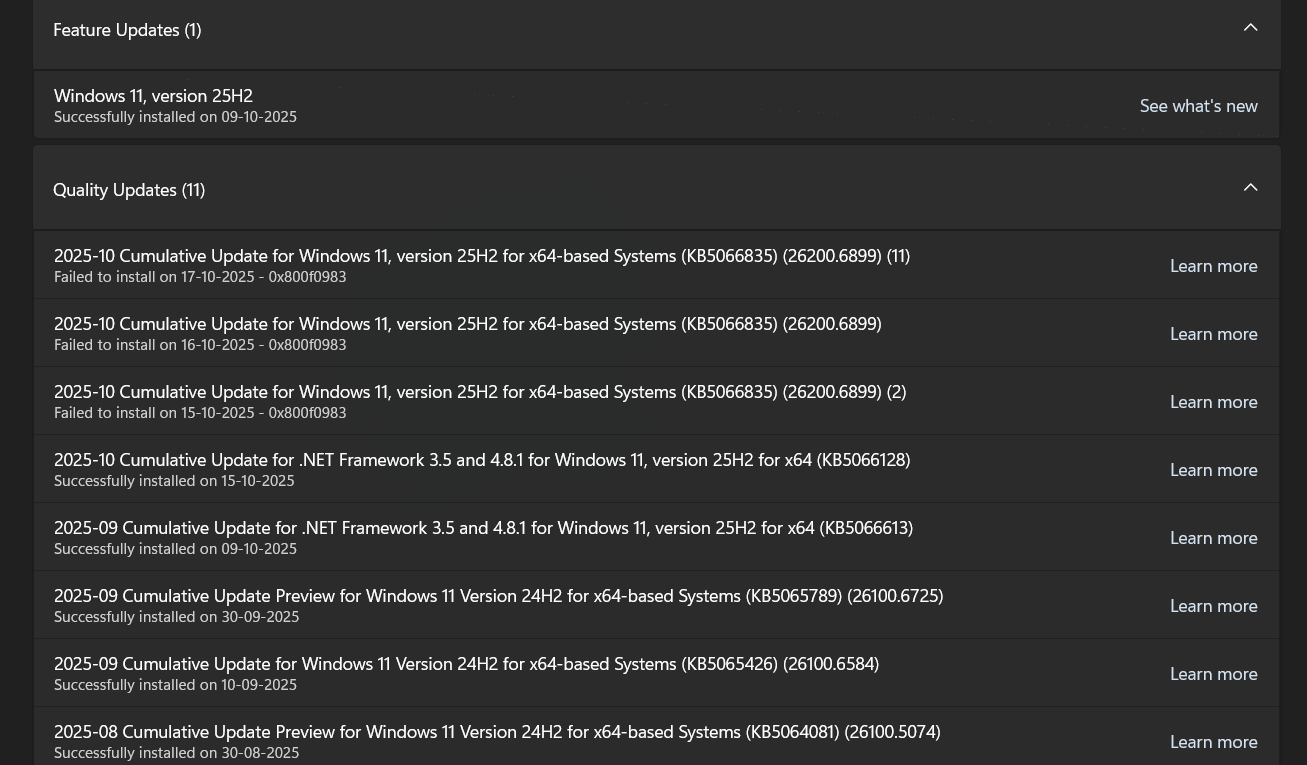Select the KB5064081 (26100.5074) preview title
This screenshot has height=765, width=1307.
[497, 732]
